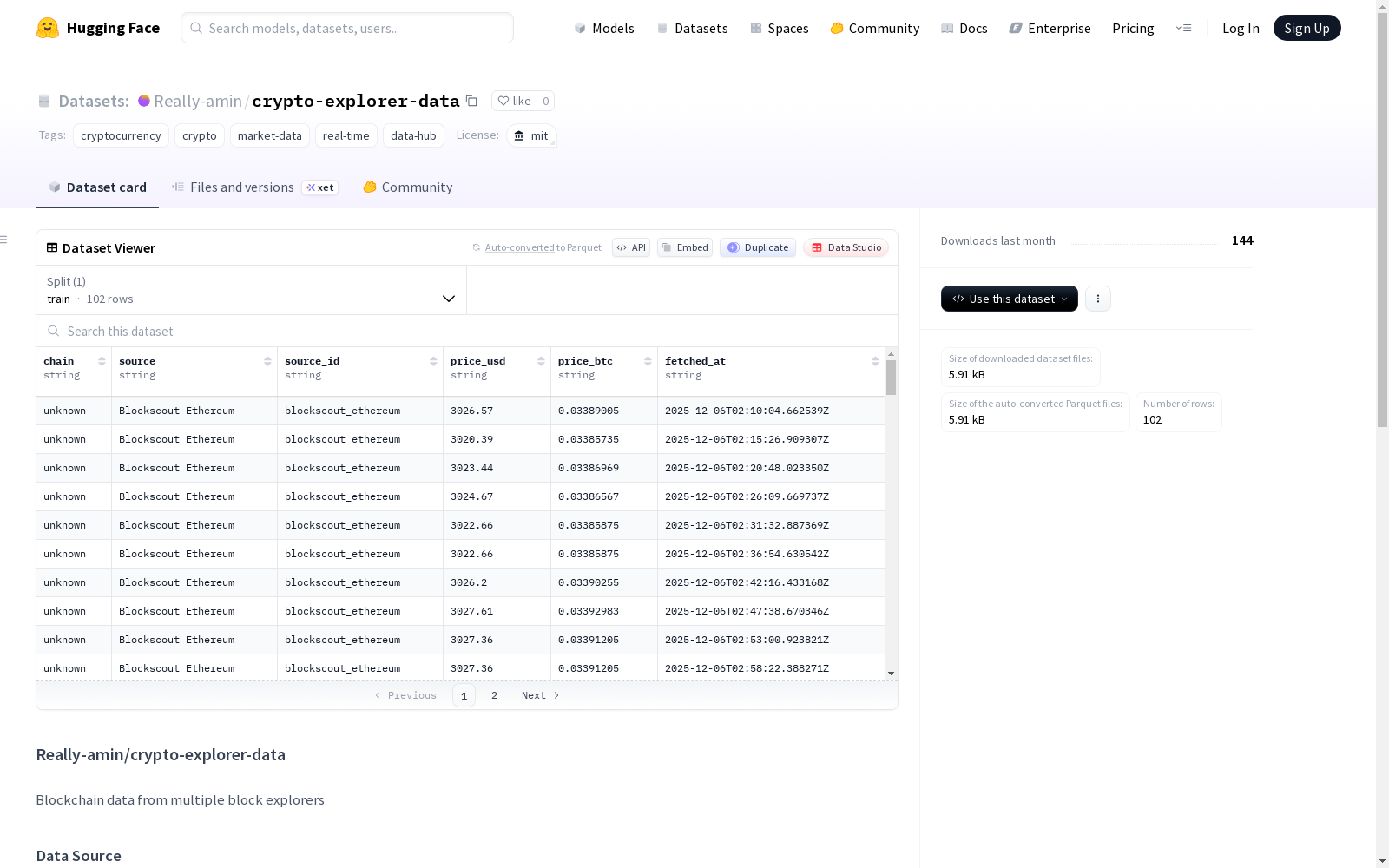Sort by price_btc column
The width and height of the screenshot is (1389, 868).
648,361
